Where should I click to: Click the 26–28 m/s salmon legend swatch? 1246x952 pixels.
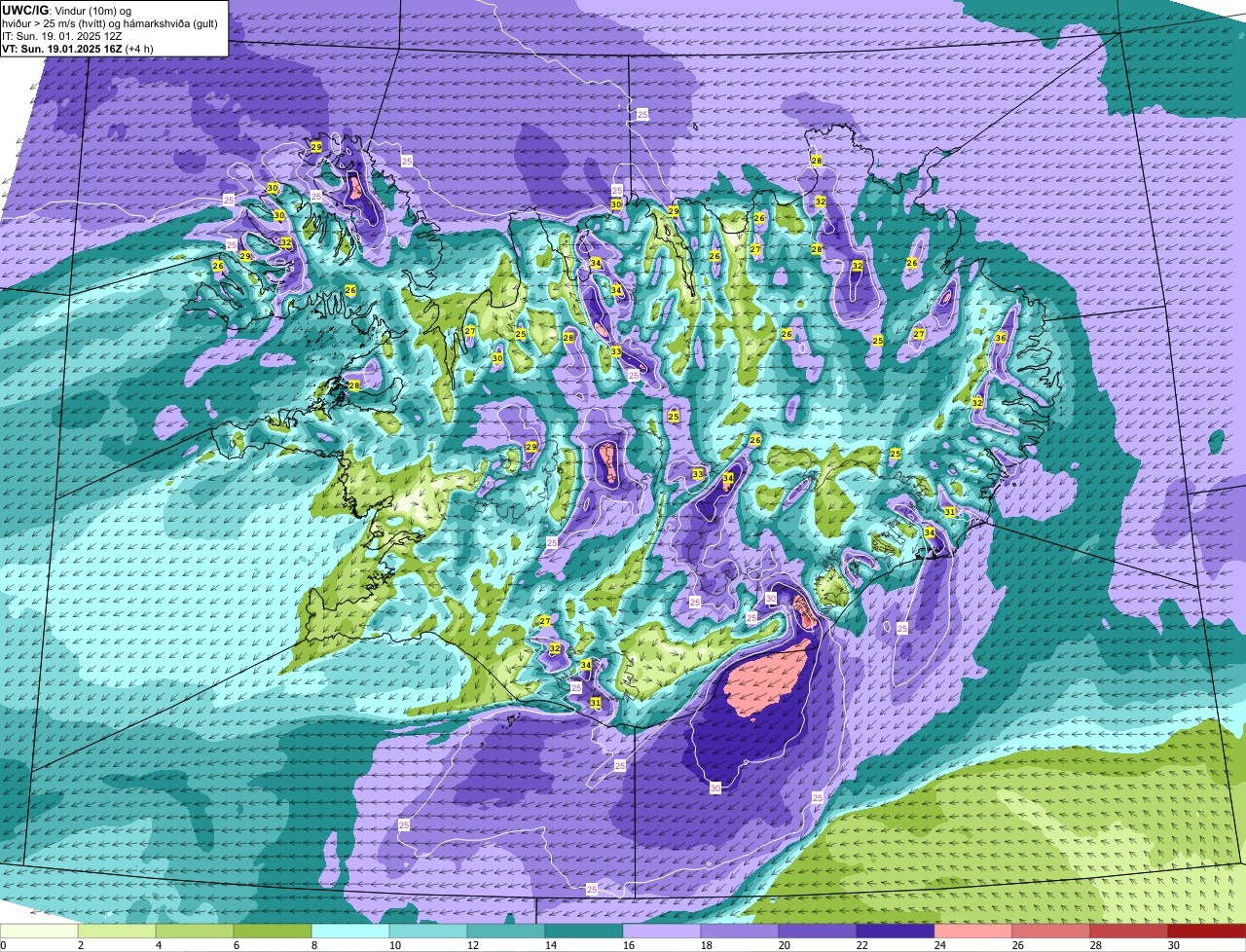(x=1051, y=931)
